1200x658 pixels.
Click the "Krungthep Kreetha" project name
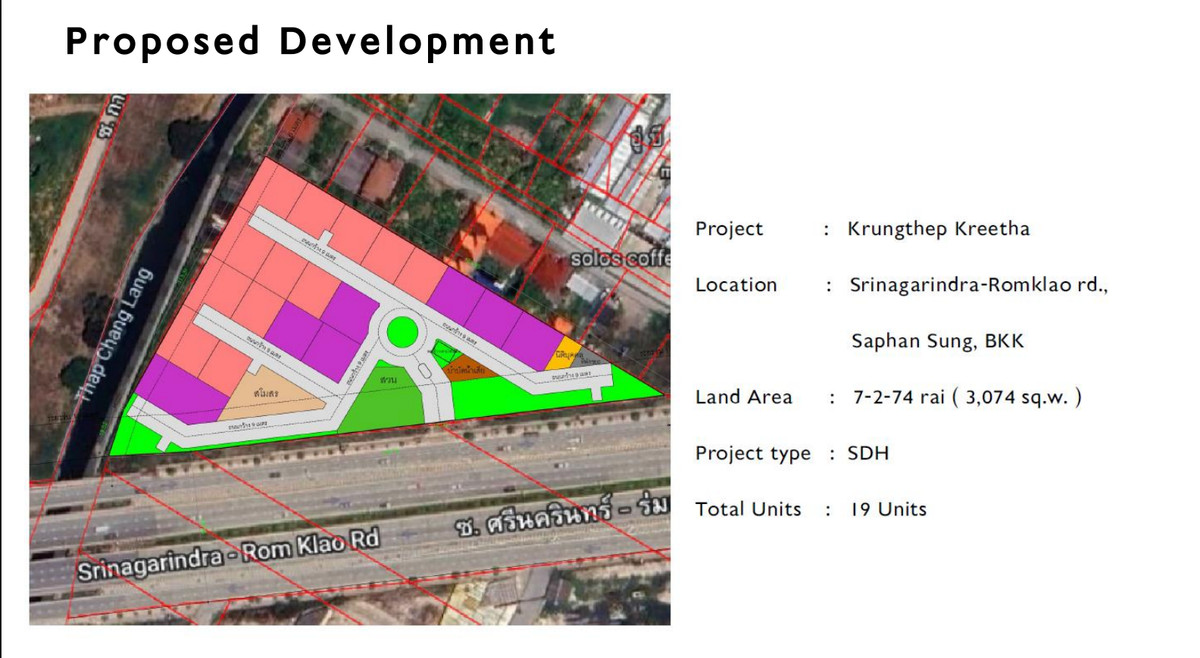click(938, 229)
